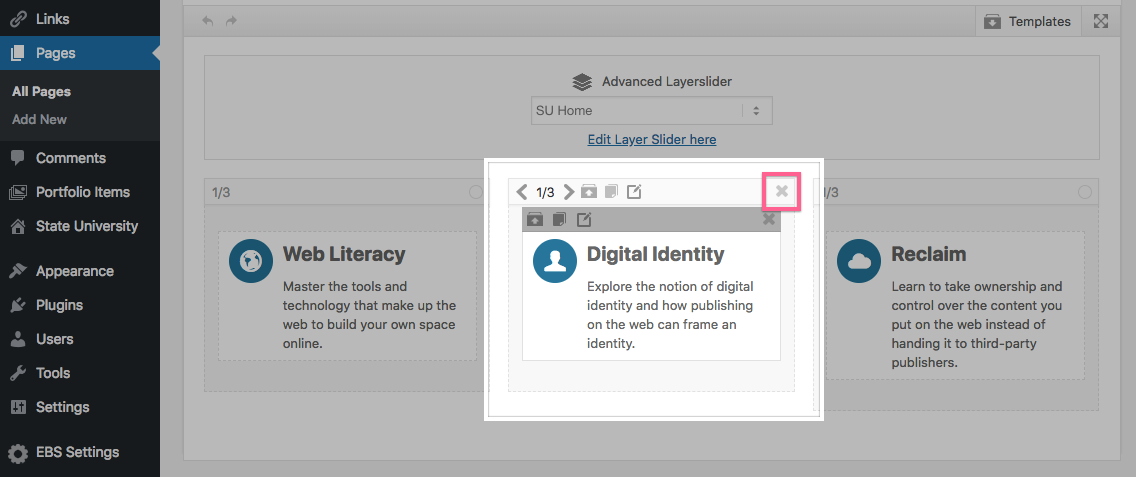Redo the builder change
Viewport: 1136px width, 477px height.
point(231,22)
